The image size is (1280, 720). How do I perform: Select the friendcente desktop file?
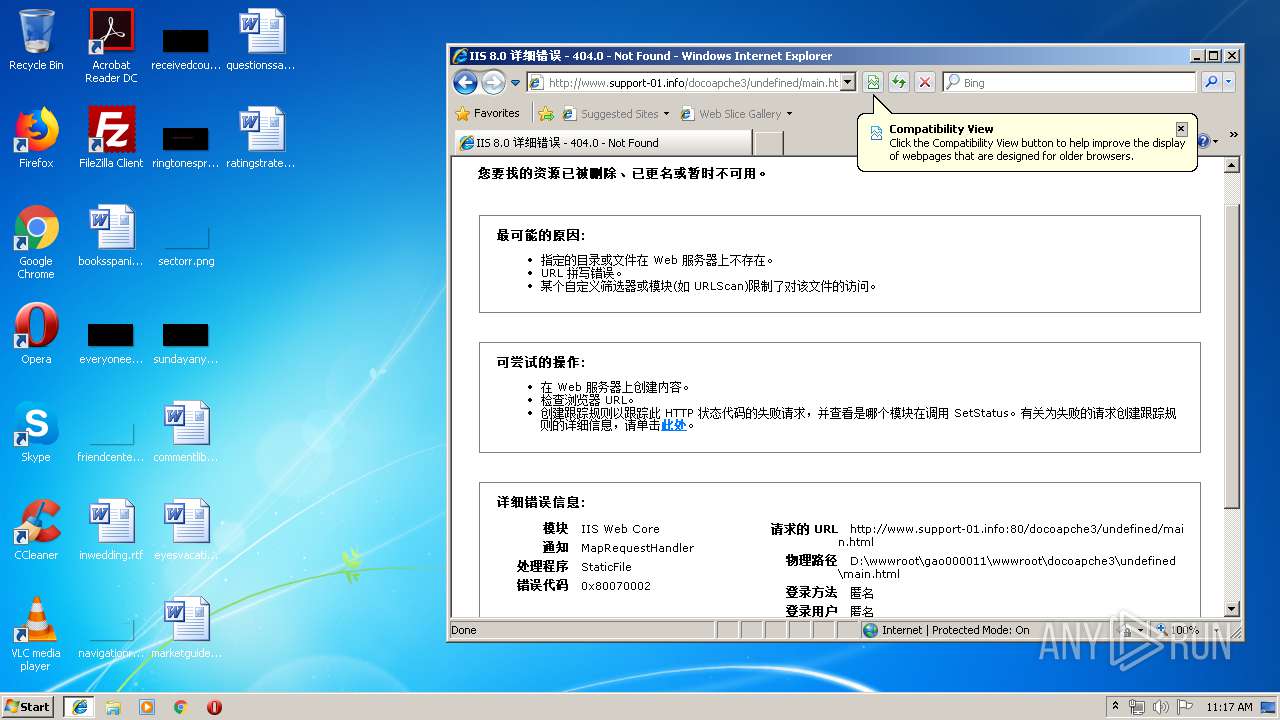click(111, 442)
